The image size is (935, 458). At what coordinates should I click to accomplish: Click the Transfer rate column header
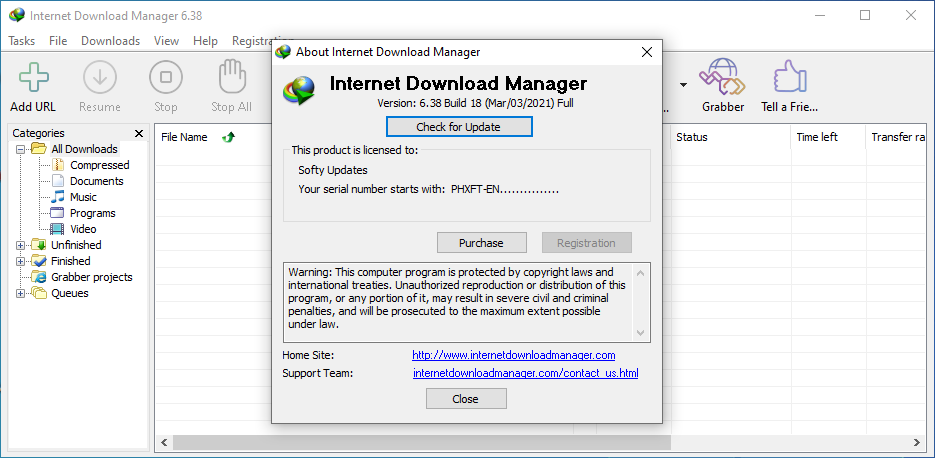(x=899, y=137)
